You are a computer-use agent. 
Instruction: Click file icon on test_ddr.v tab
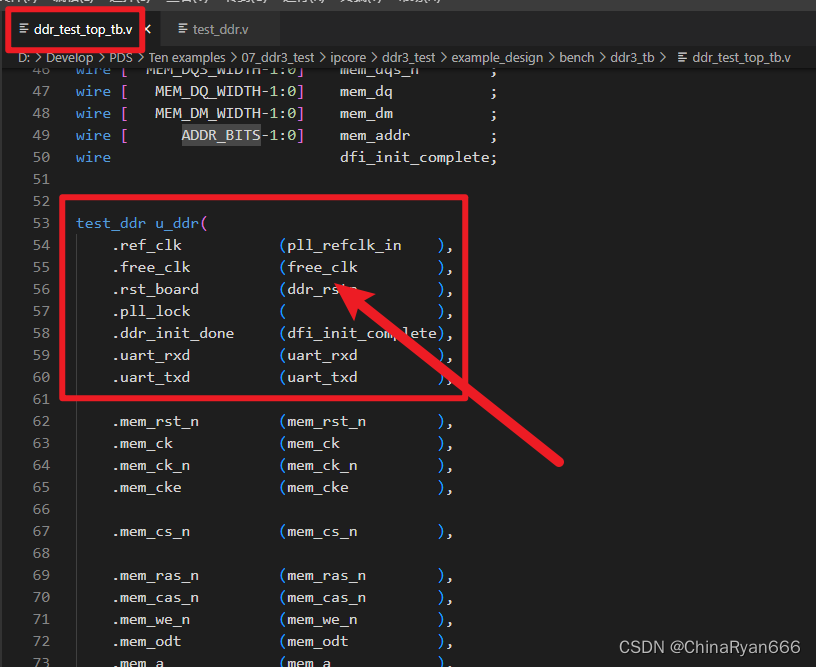click(x=183, y=29)
